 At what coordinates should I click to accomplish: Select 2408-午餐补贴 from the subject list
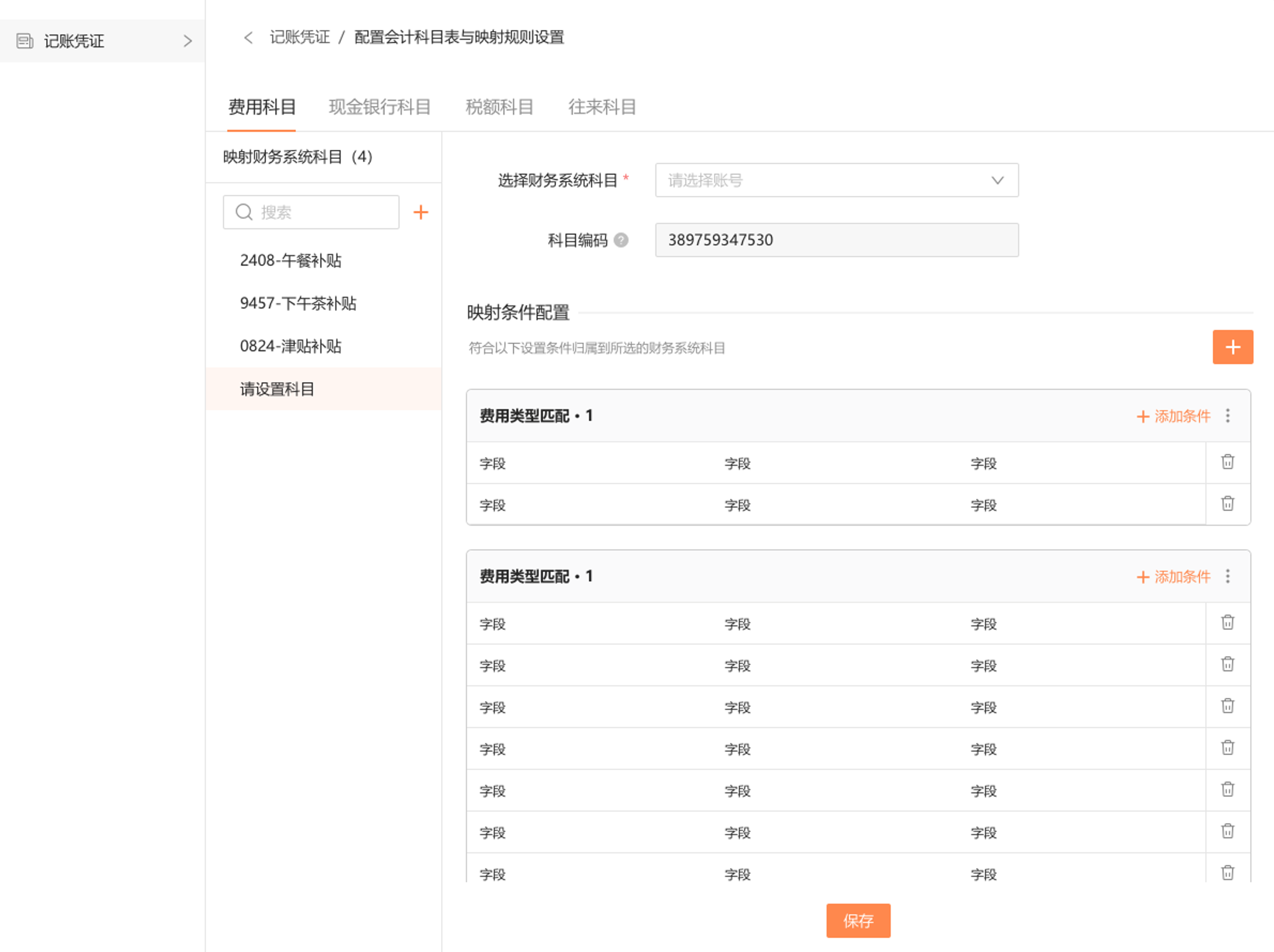(290, 260)
